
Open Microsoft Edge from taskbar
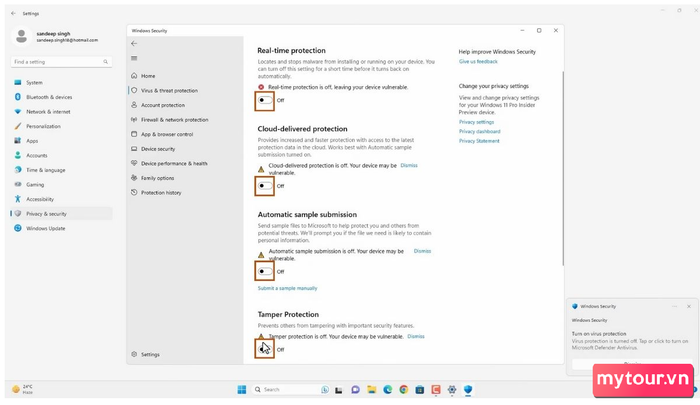[388, 389]
